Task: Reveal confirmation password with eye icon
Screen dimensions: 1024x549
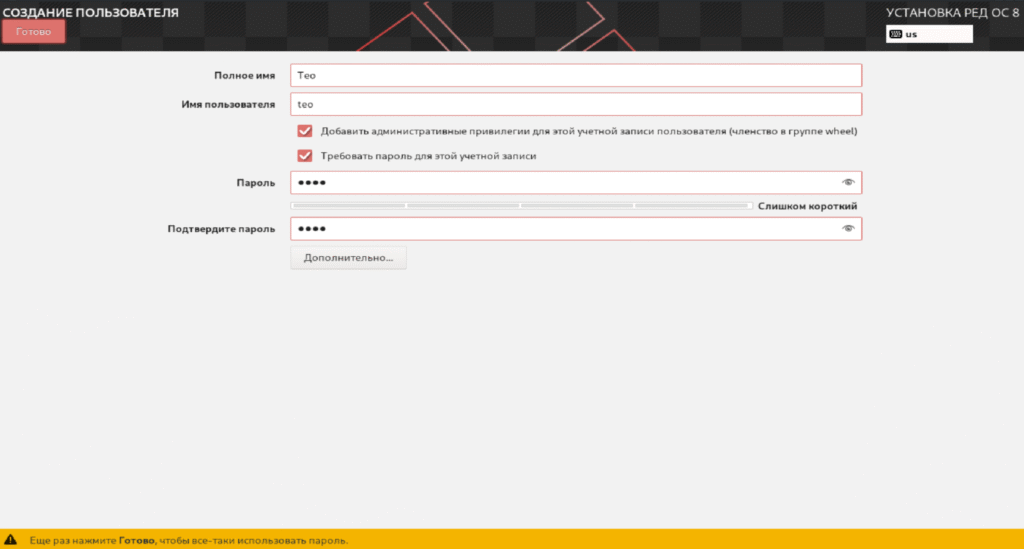Action: click(x=848, y=229)
